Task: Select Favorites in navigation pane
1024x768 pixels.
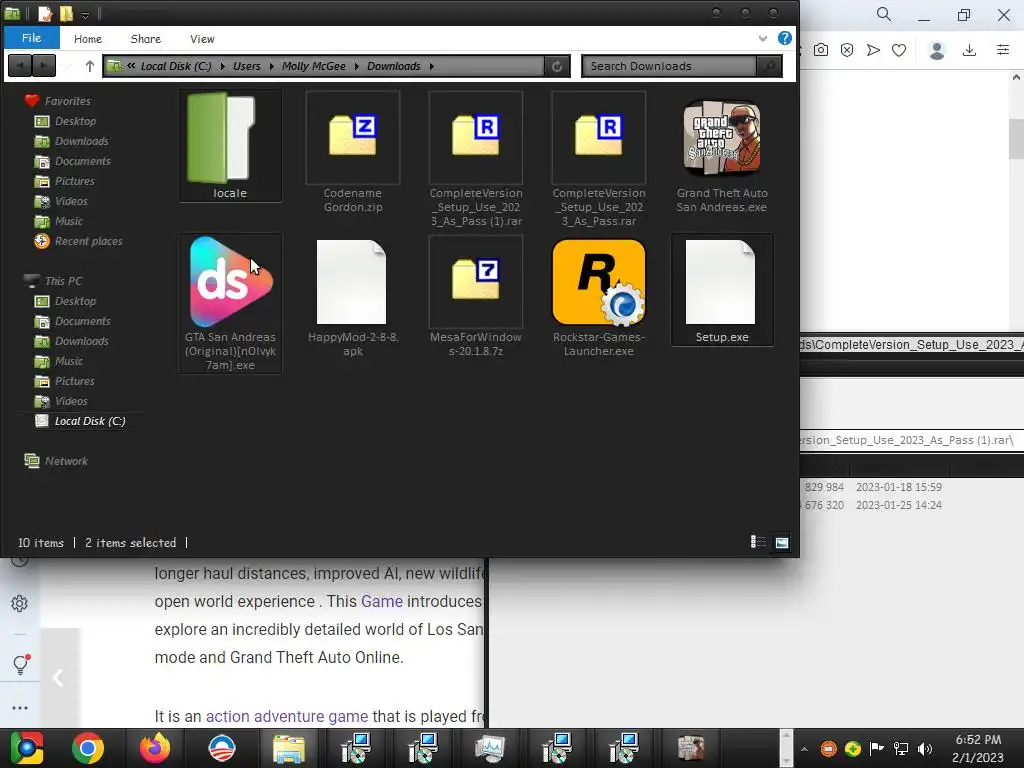Action: (x=67, y=101)
